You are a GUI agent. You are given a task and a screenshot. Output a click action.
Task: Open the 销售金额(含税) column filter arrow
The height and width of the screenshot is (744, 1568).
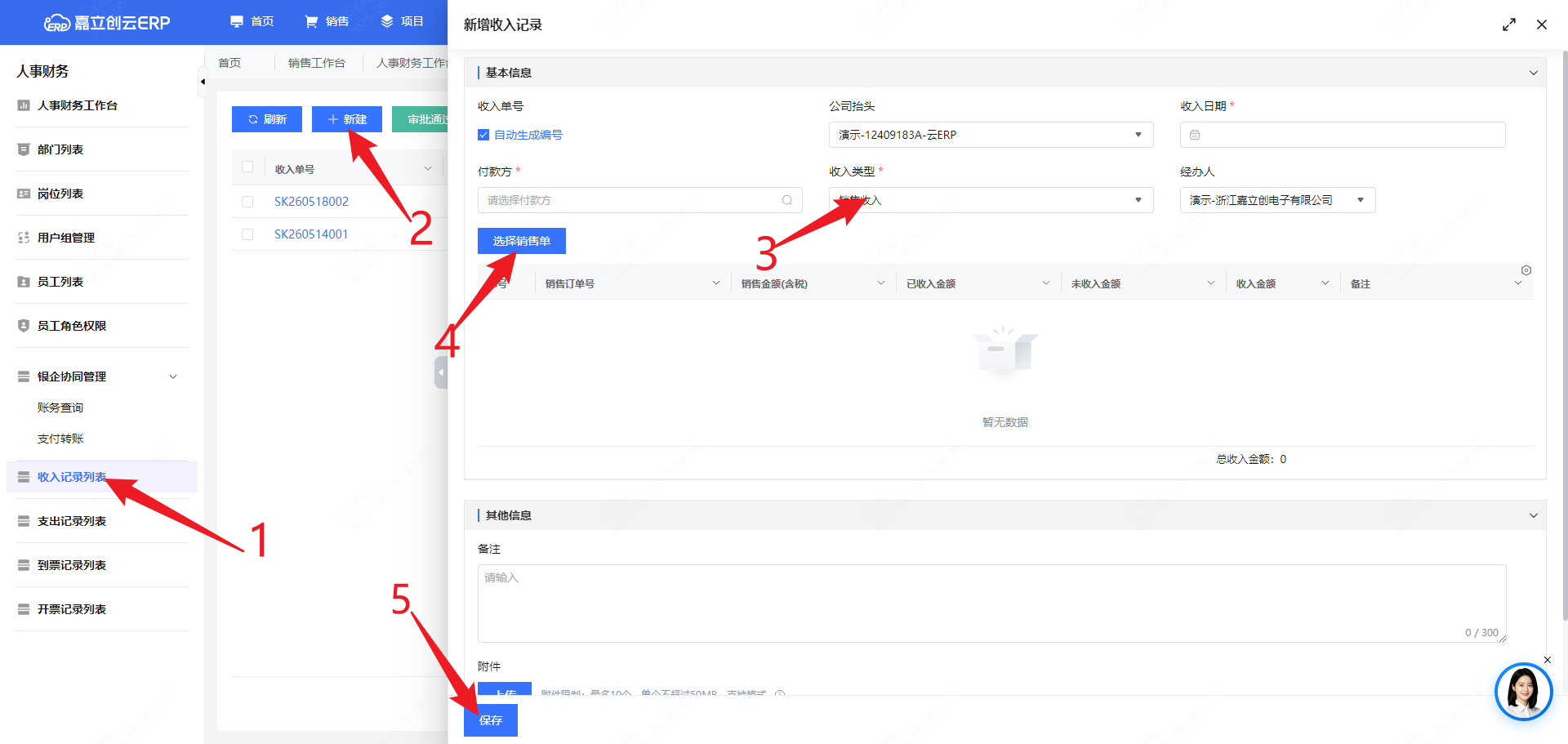coord(881,283)
